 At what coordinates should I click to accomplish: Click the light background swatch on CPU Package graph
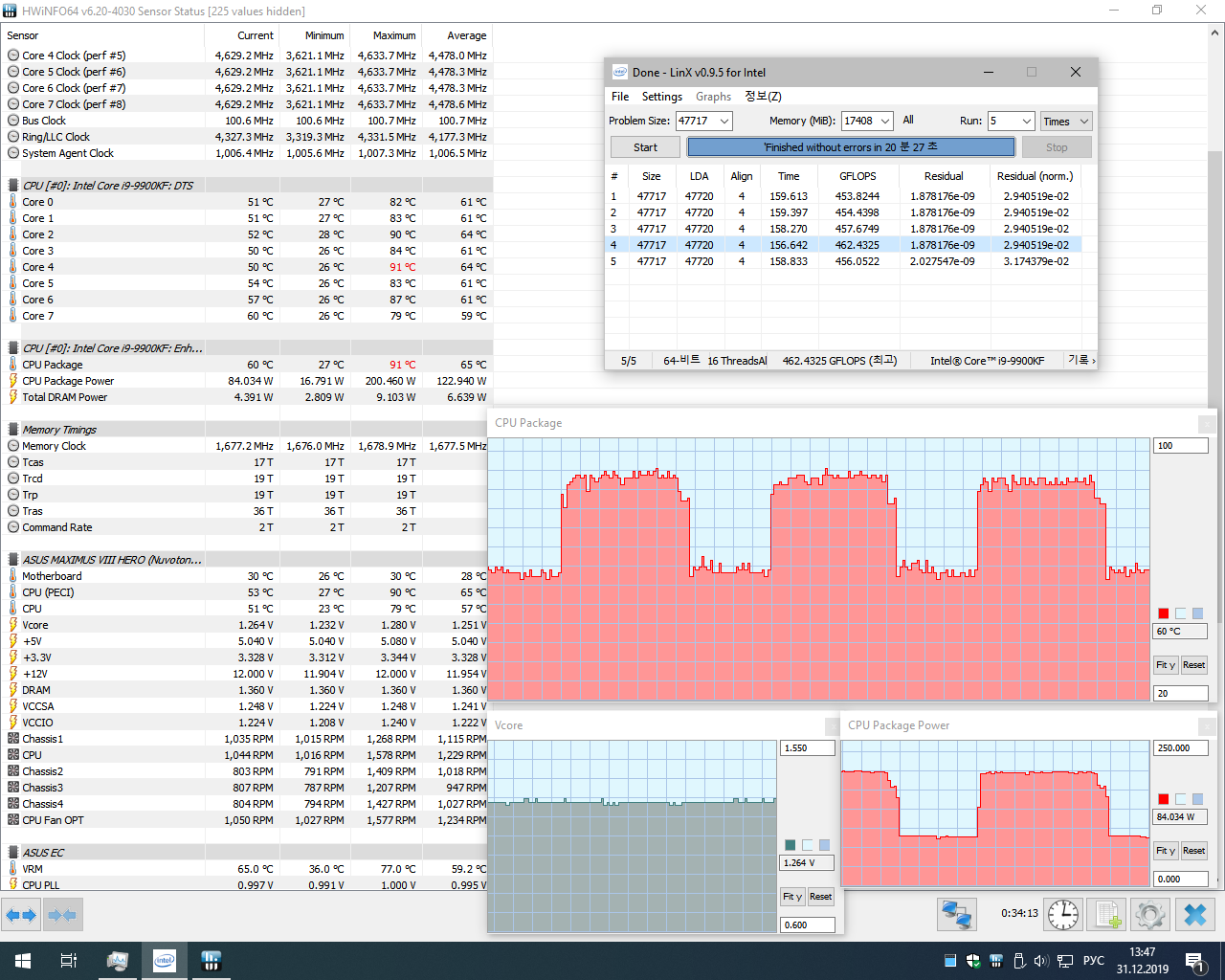pyautogui.click(x=1181, y=613)
